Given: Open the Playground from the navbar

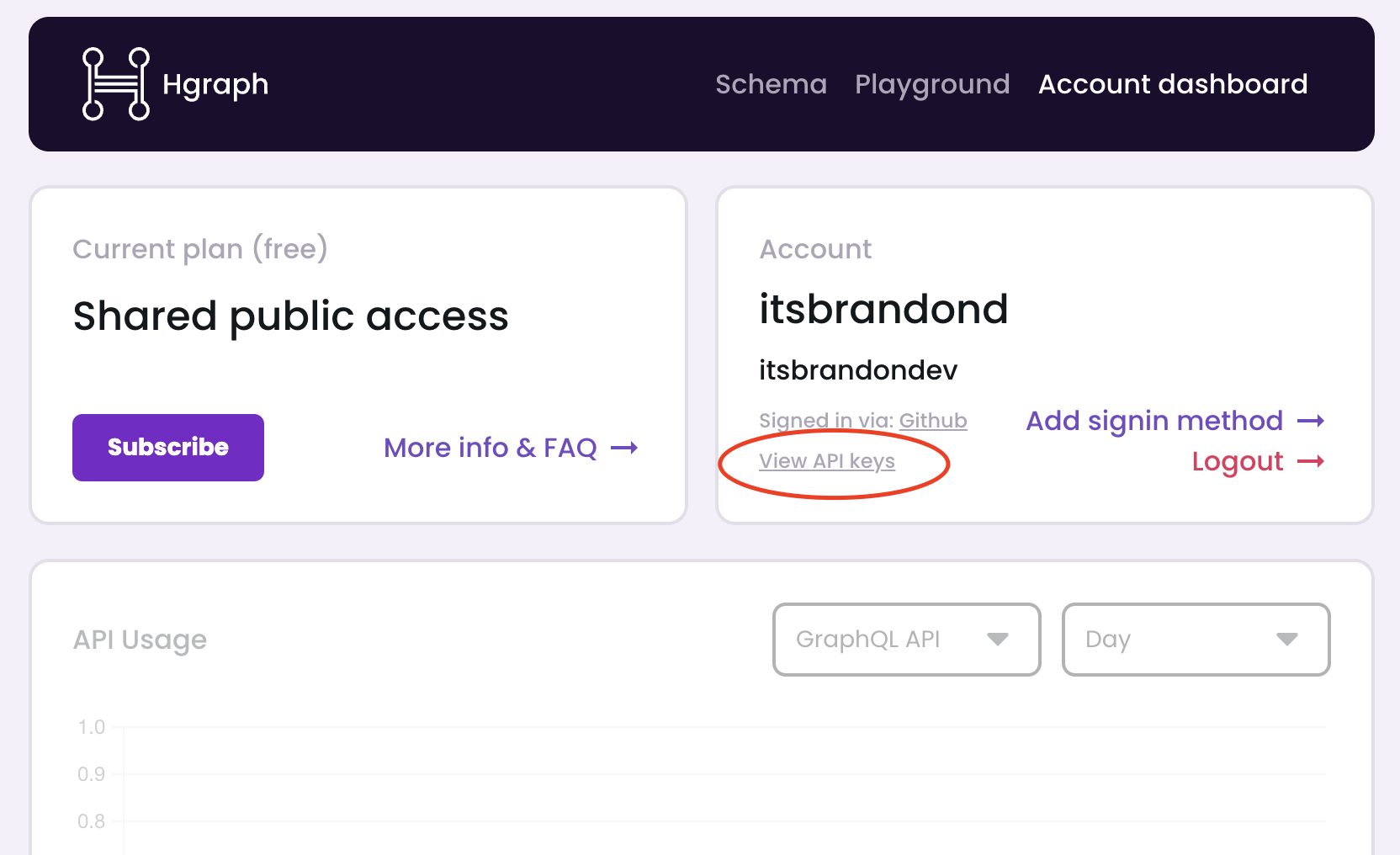Looking at the screenshot, I should pyautogui.click(x=932, y=84).
